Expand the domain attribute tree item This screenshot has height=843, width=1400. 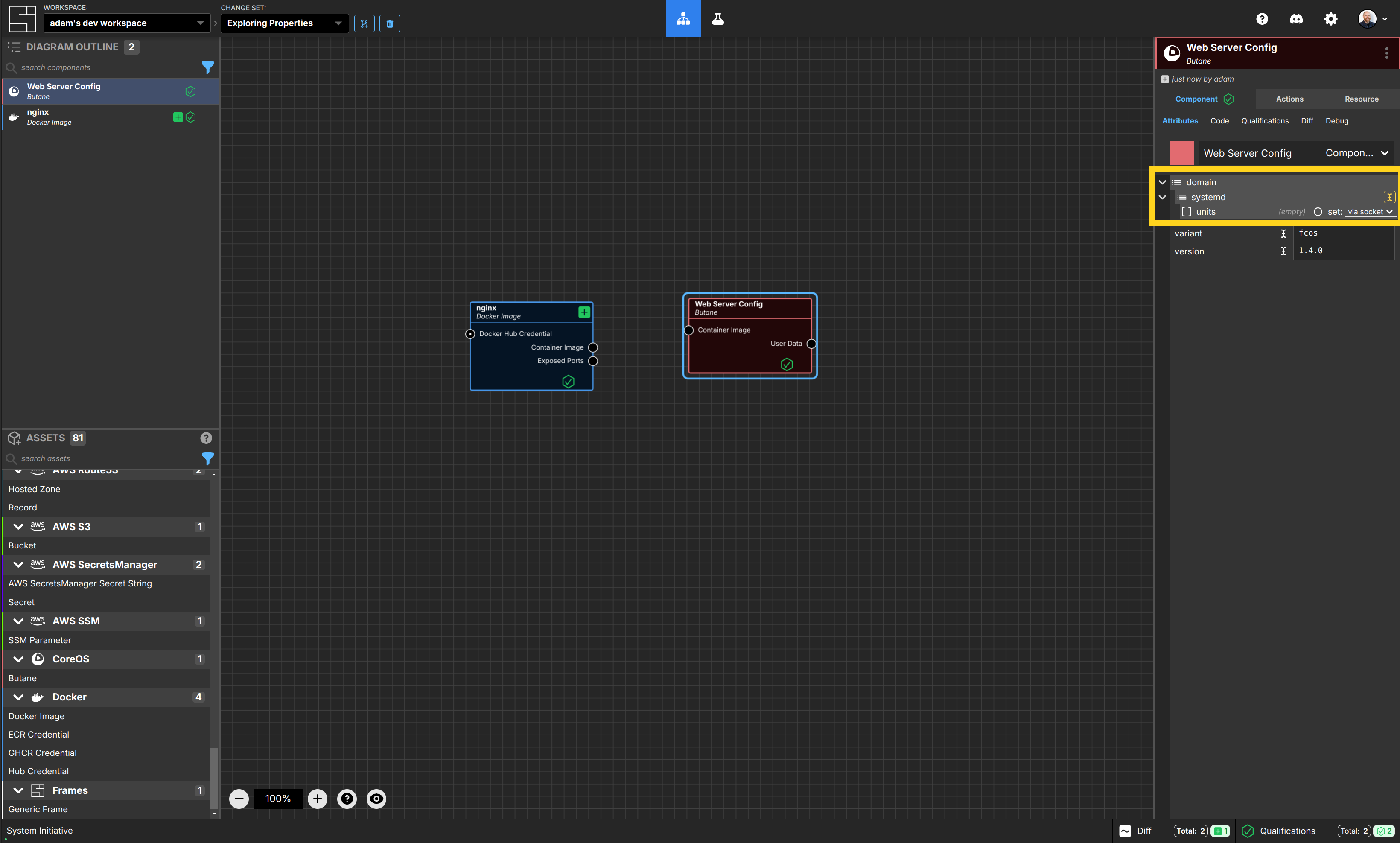1163,181
